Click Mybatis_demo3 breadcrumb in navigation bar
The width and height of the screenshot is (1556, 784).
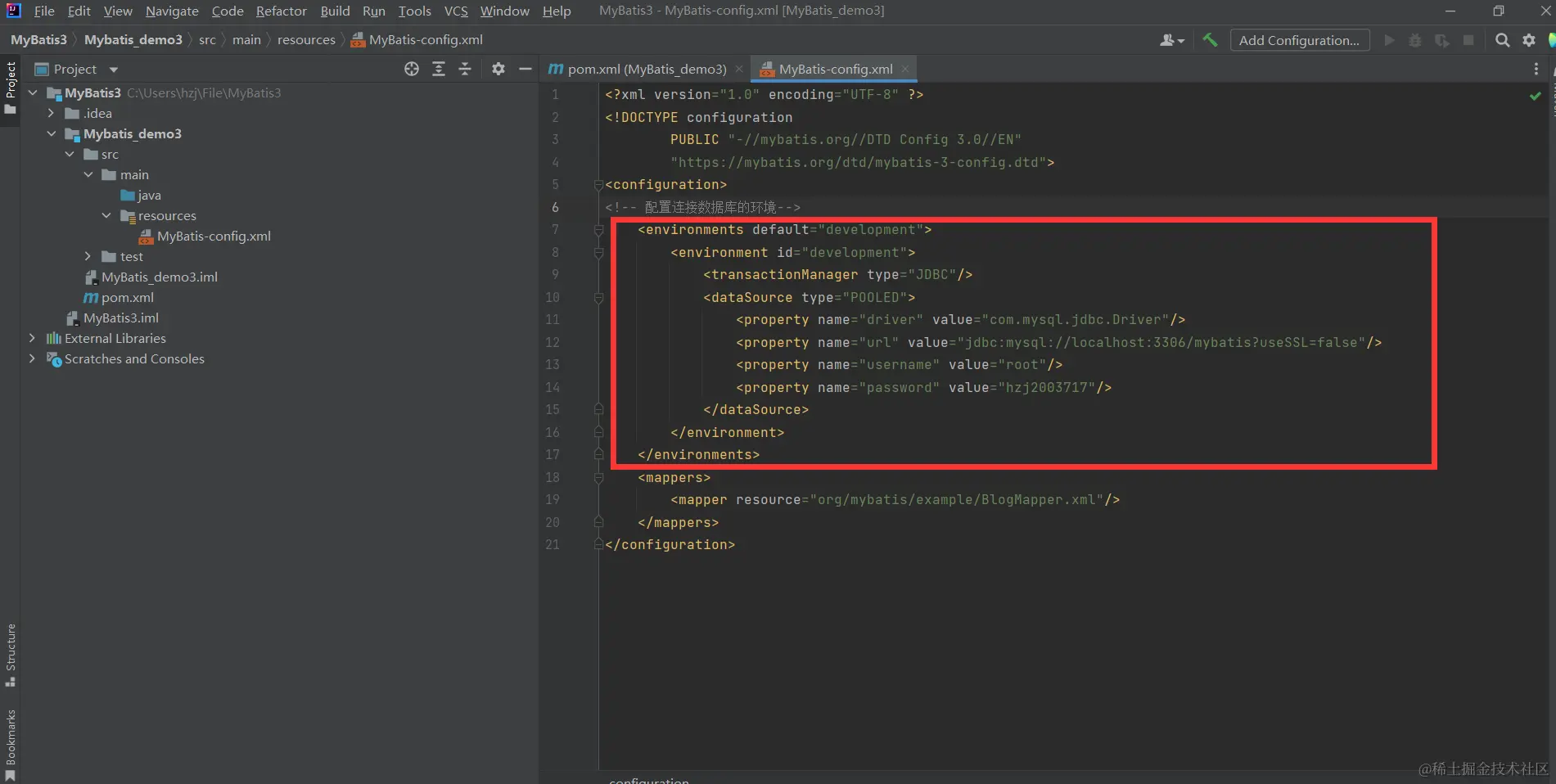pos(133,39)
